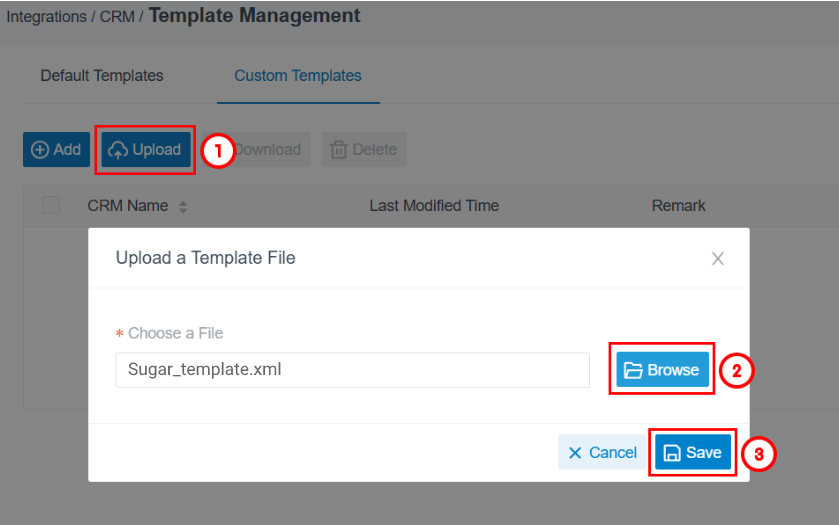The height and width of the screenshot is (525, 839).
Task: Open the CRM breadcrumb link
Action: (117, 17)
